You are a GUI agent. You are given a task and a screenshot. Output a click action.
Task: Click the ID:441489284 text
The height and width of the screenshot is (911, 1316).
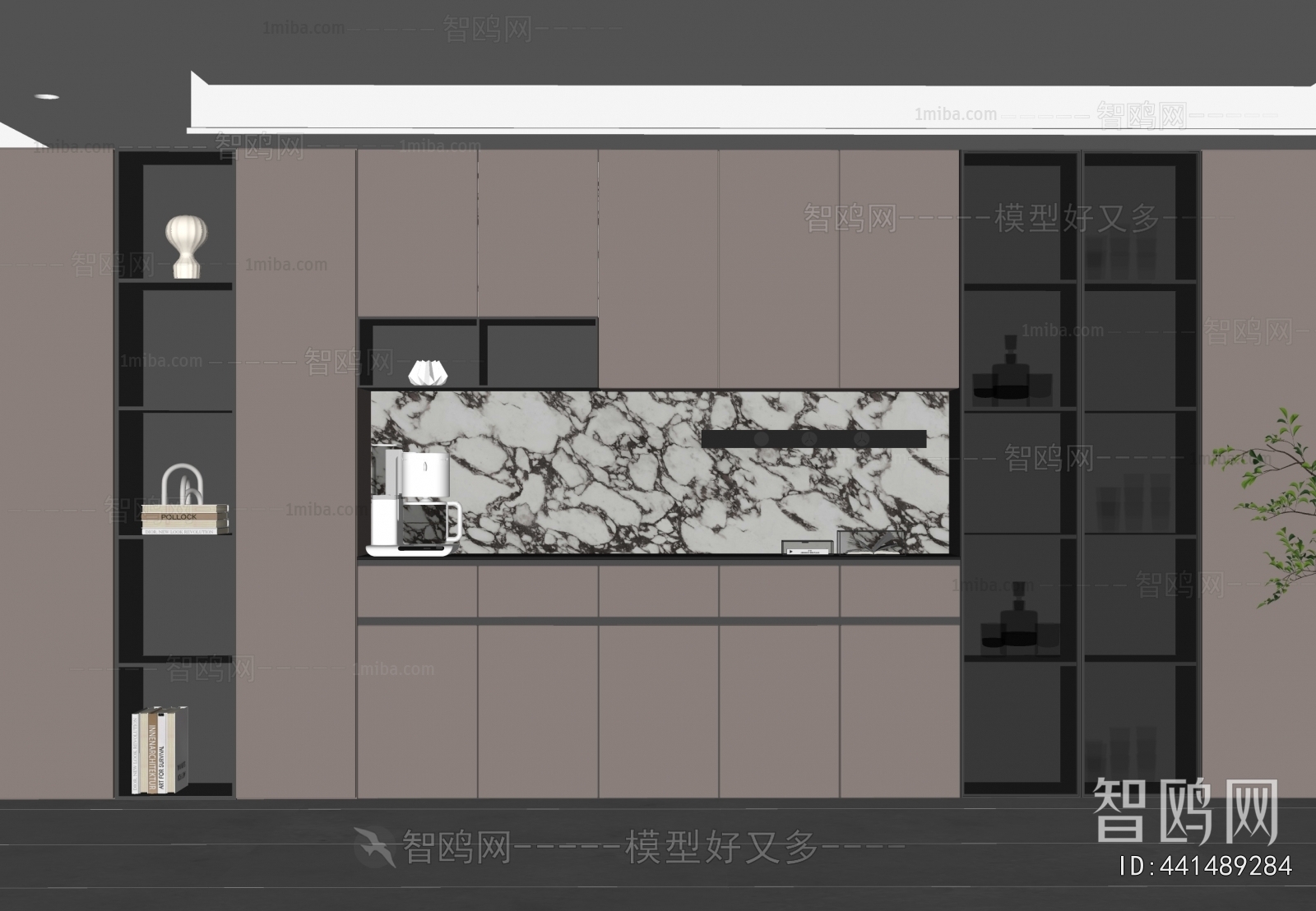pos(1207,866)
